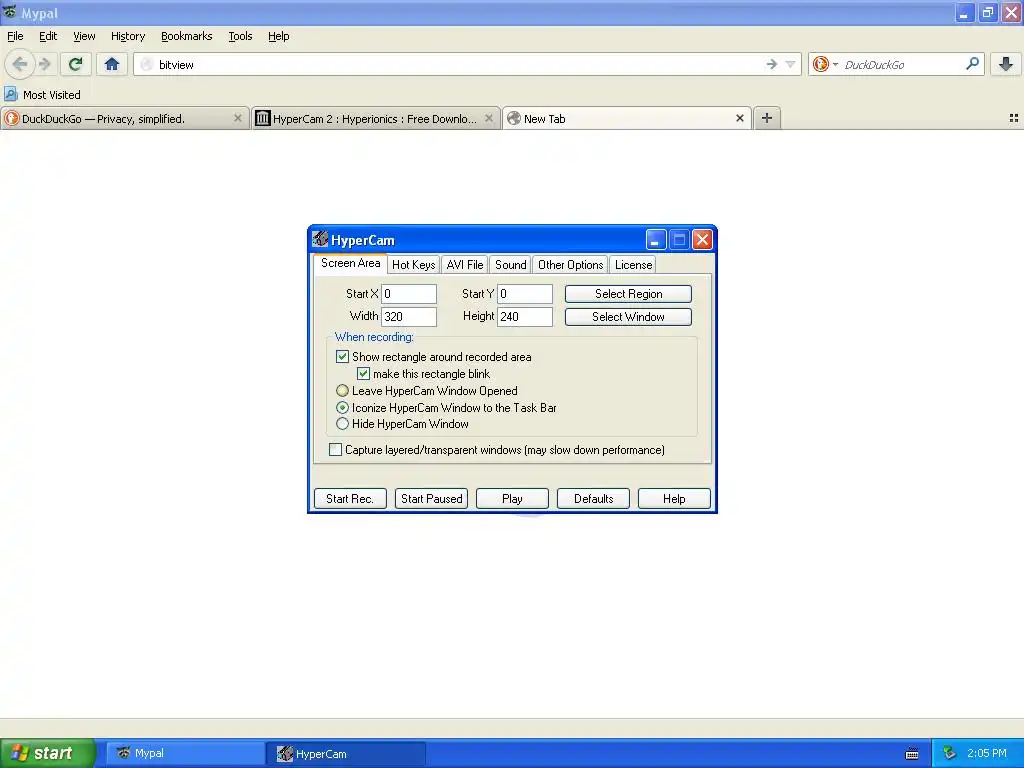
Task: Click the HyperCam title bar icon
Action: pyautogui.click(x=320, y=239)
